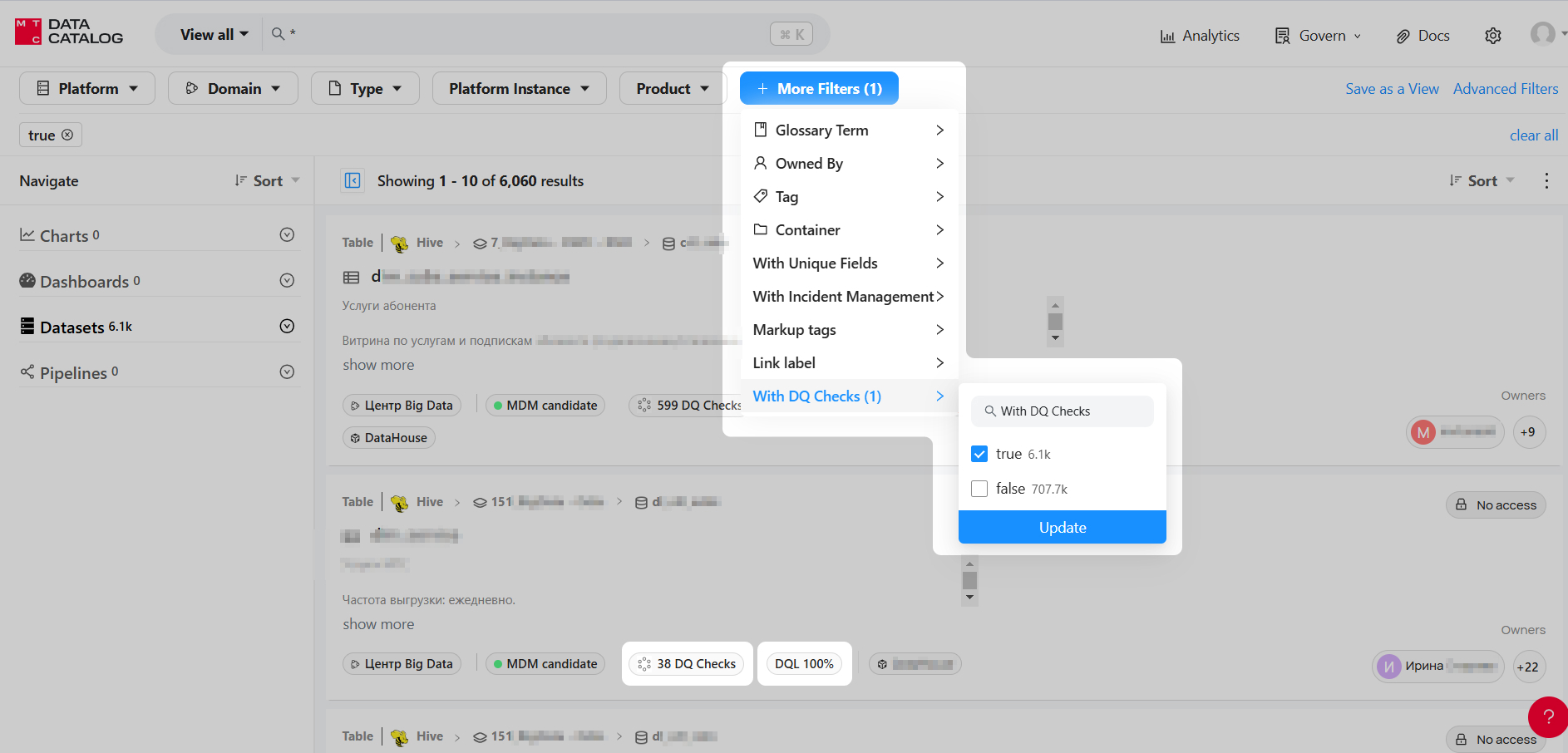
Task: Collapse the Navigate sidebar panel icon
Action: point(353,180)
